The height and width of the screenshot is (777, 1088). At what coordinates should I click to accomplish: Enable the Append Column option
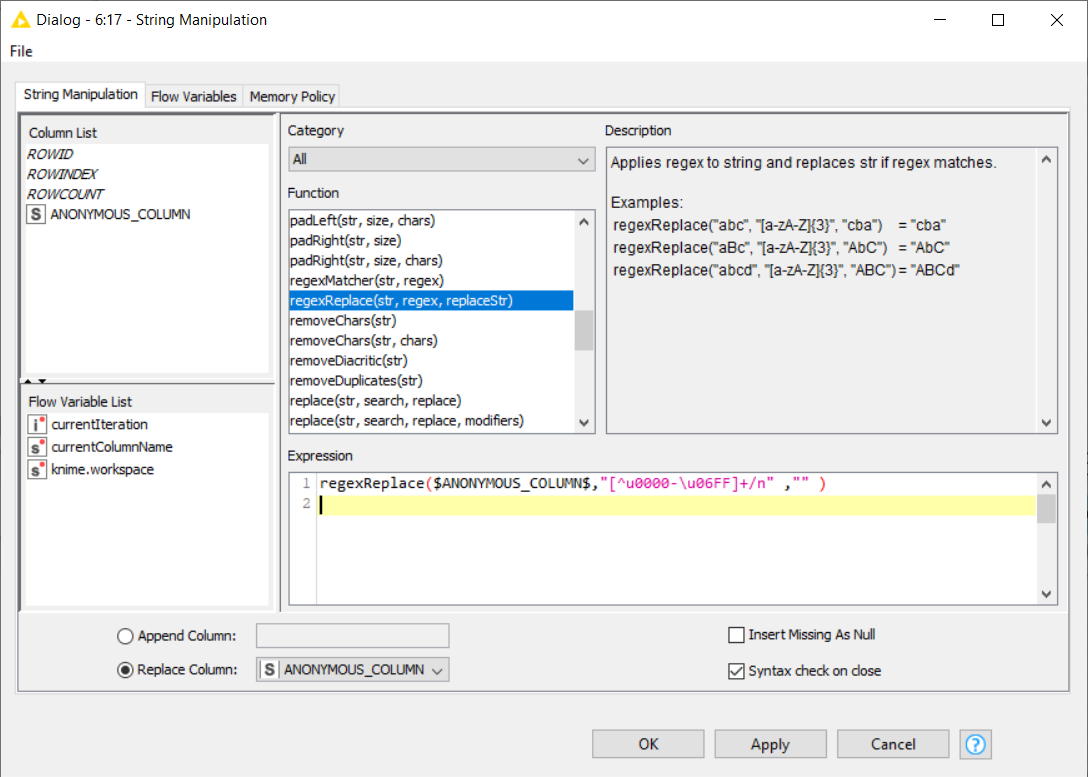click(124, 634)
